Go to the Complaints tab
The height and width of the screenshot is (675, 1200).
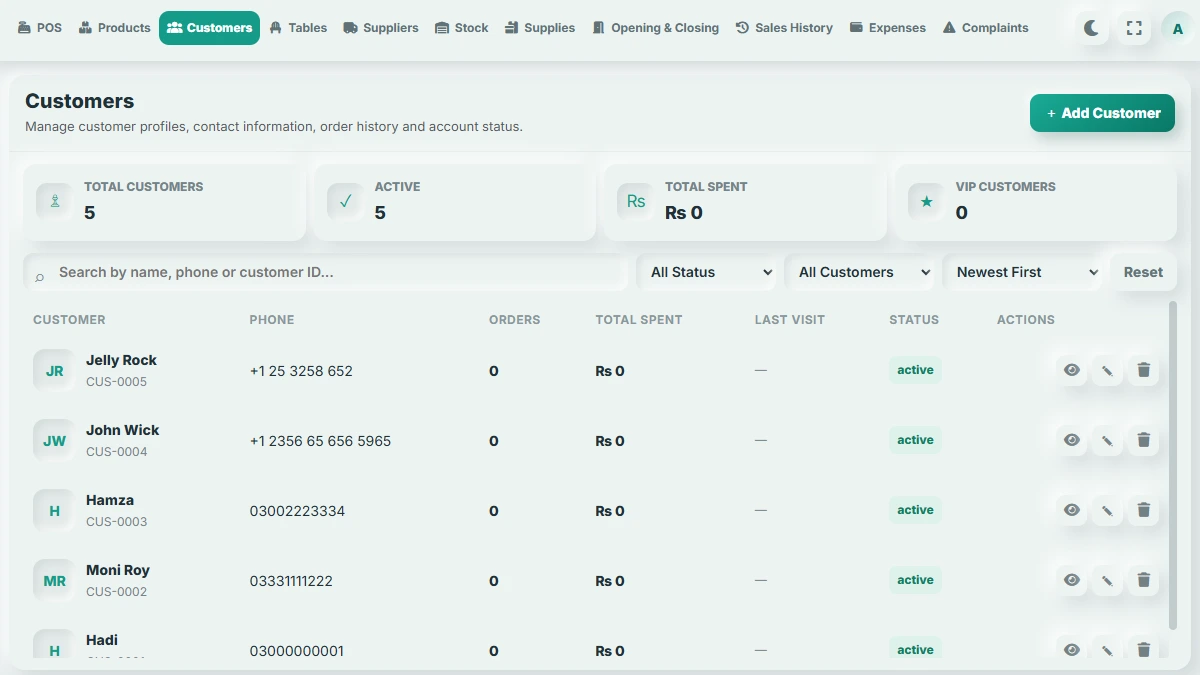986,28
